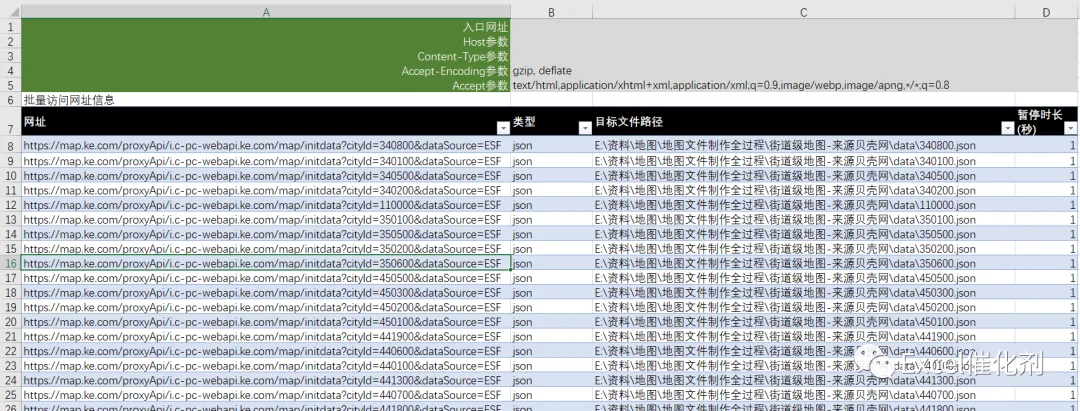Screen dimensions: 1080x411
Task: Open the 网址 column filter dropdown
Action: click(502, 128)
